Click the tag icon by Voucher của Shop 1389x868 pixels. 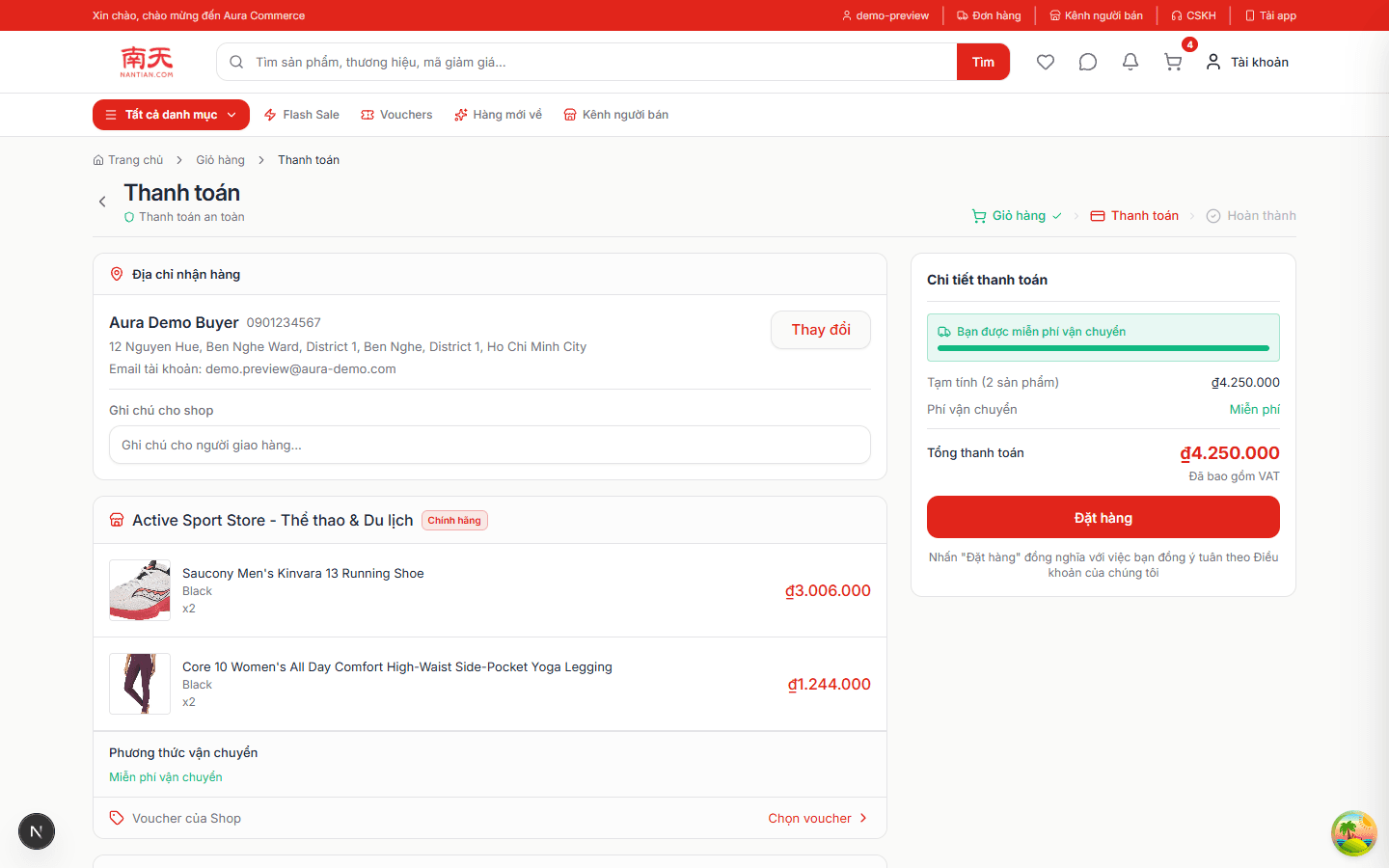117,818
